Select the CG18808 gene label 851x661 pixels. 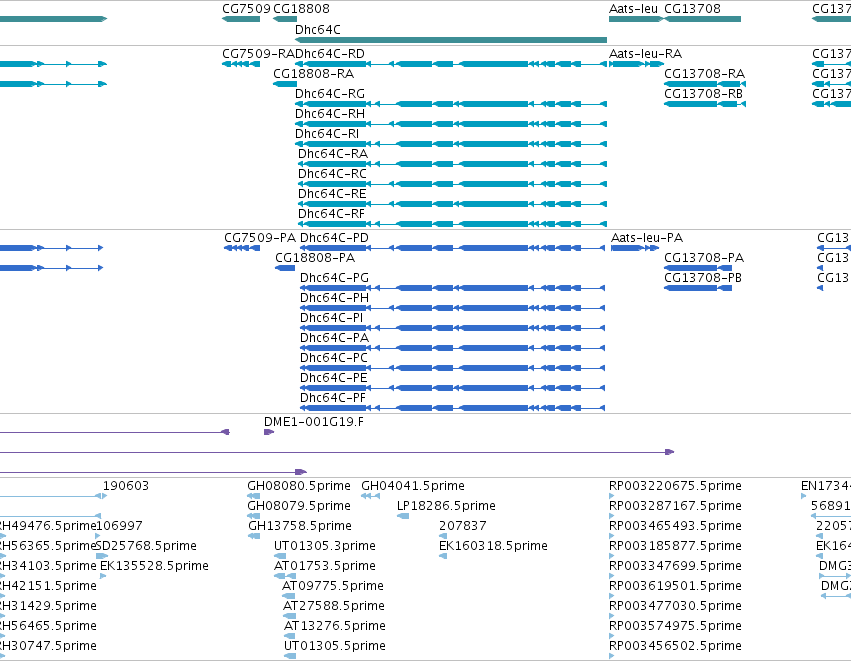click(301, 9)
